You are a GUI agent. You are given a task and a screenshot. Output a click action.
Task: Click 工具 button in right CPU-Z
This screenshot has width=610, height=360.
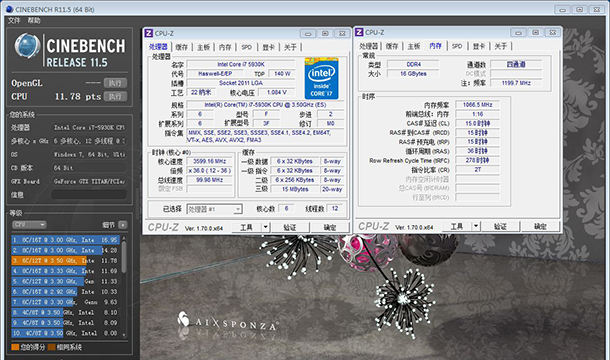pos(457,226)
